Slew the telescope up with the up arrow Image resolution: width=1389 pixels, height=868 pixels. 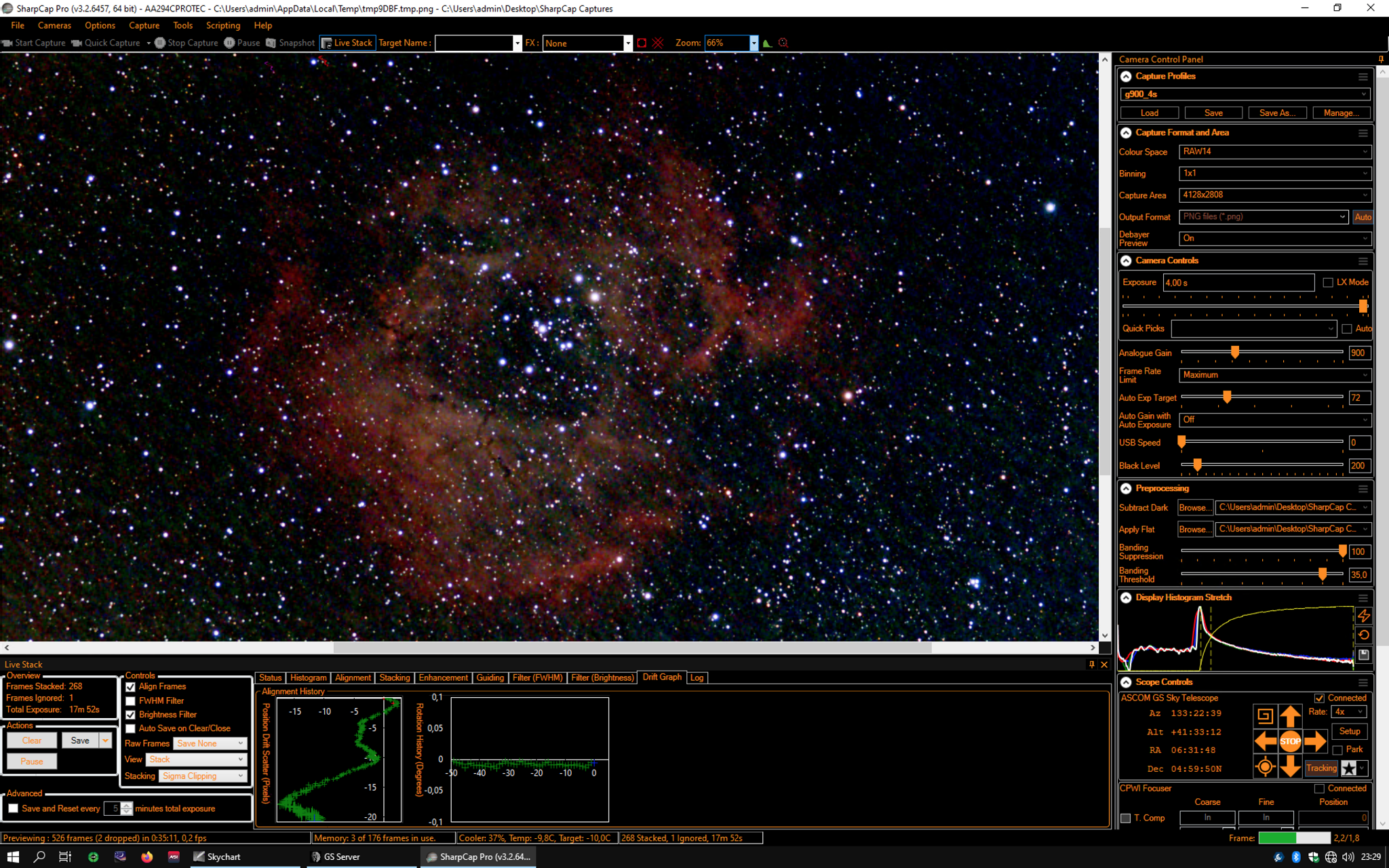tap(1290, 715)
